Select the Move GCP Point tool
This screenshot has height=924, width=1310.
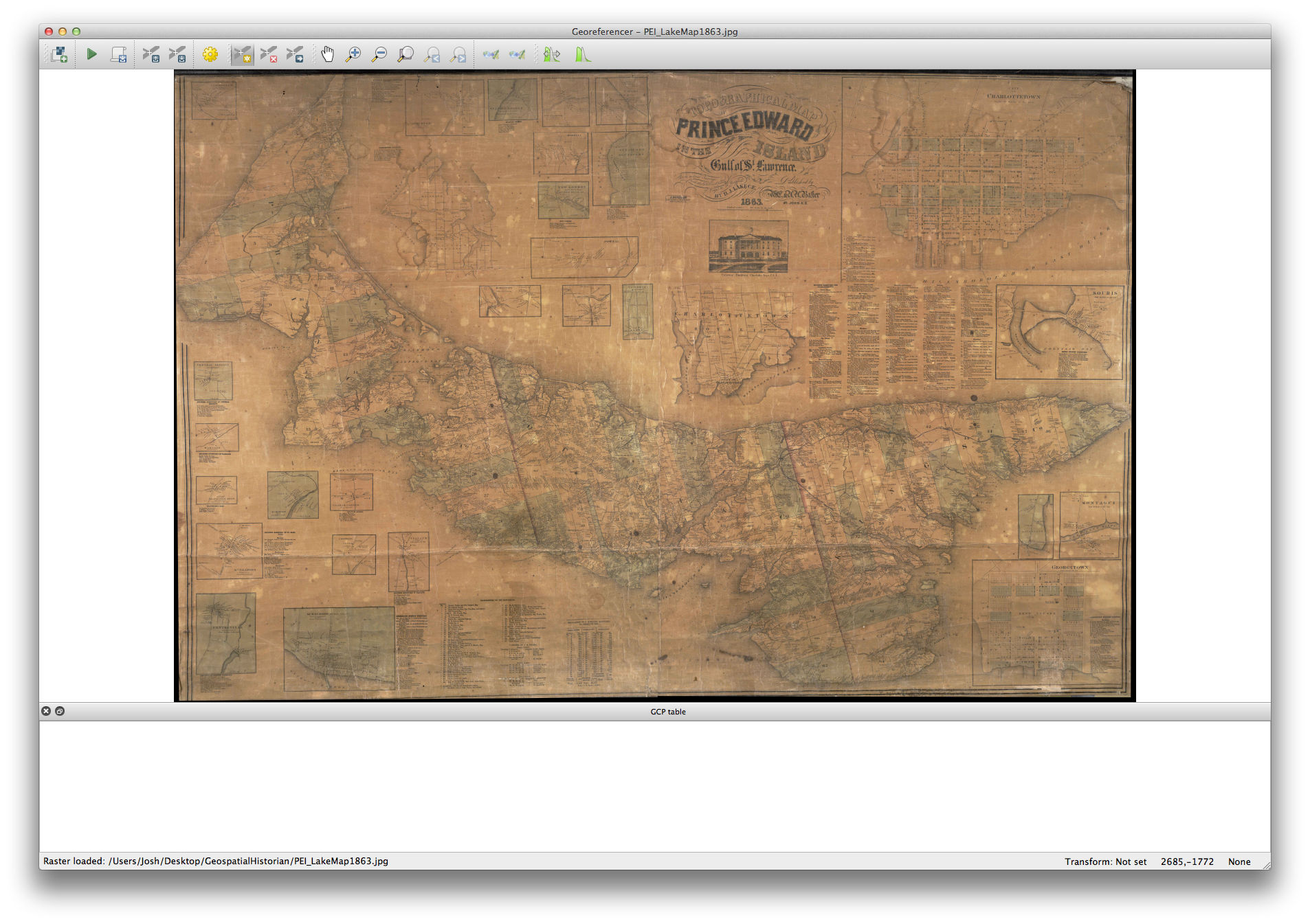295,54
